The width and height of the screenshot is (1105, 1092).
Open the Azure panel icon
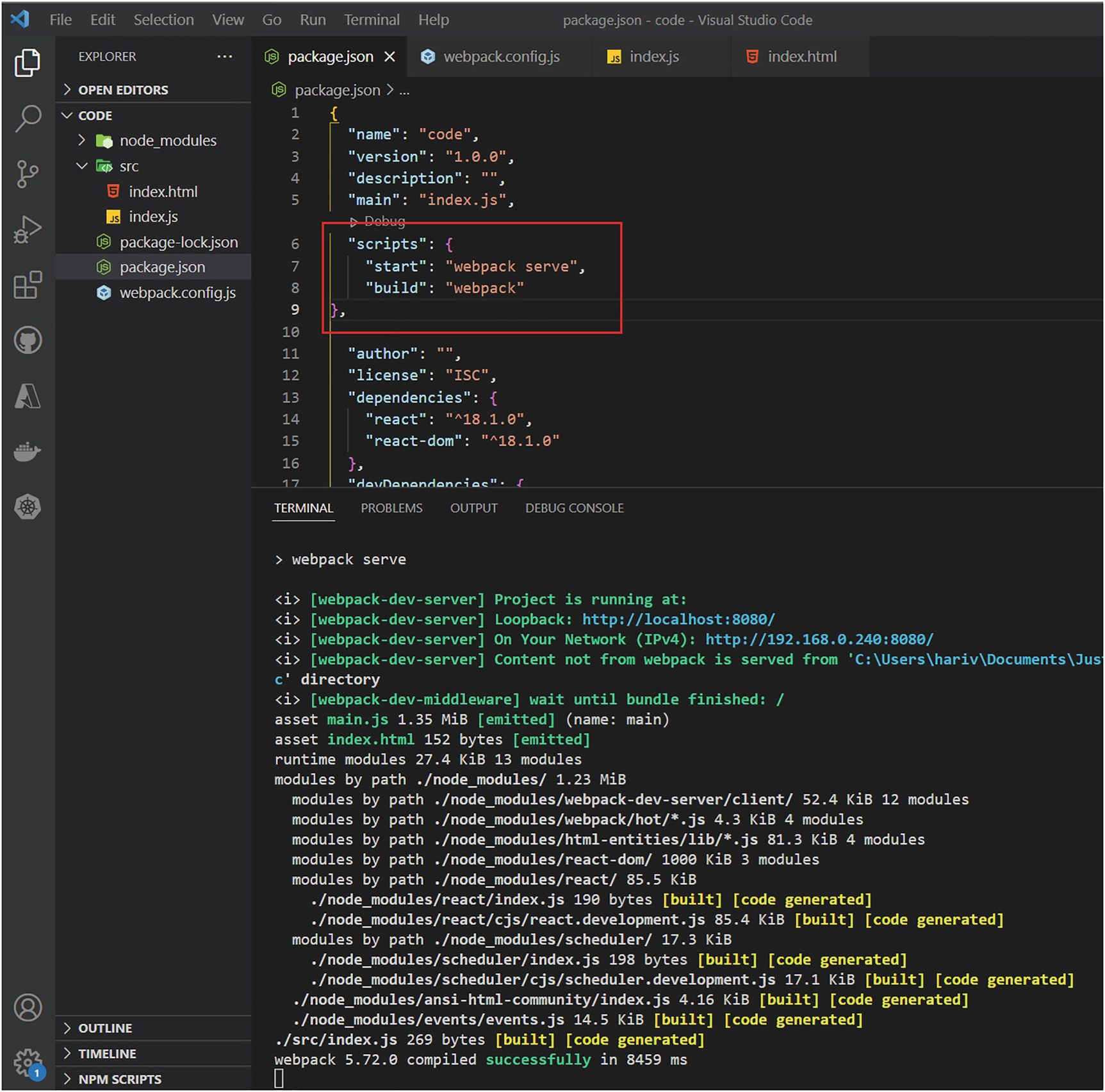[x=28, y=396]
